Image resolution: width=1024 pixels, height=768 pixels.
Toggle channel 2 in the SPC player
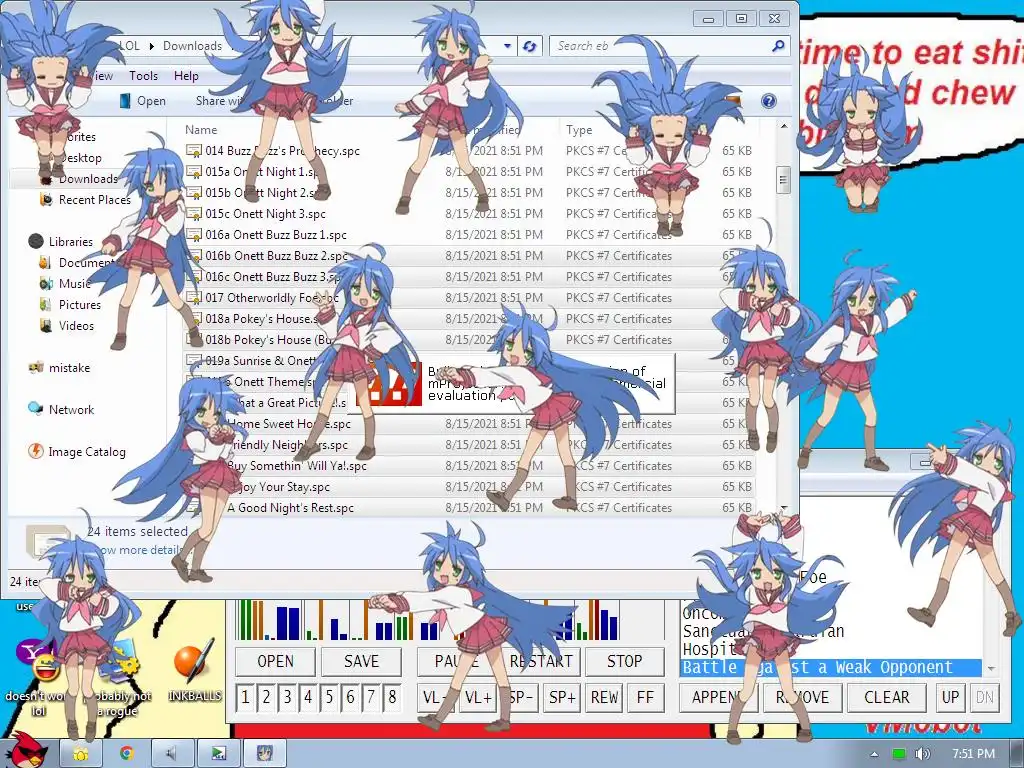(266, 697)
